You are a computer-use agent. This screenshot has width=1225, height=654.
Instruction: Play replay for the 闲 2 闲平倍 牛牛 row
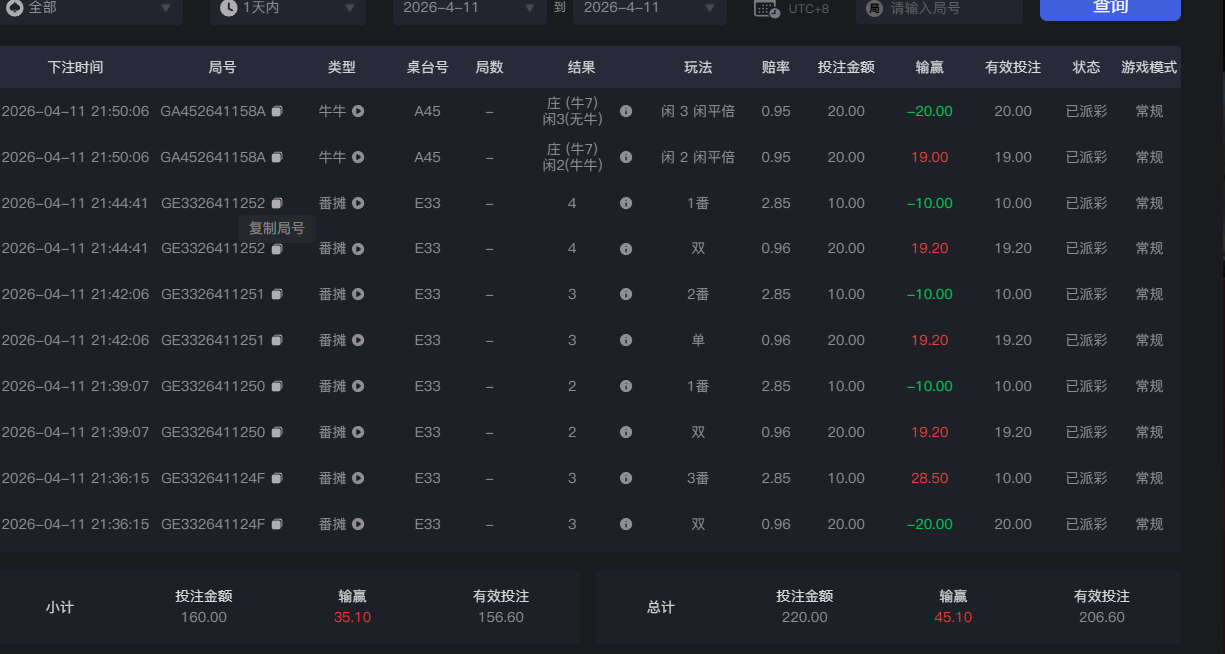coord(358,157)
